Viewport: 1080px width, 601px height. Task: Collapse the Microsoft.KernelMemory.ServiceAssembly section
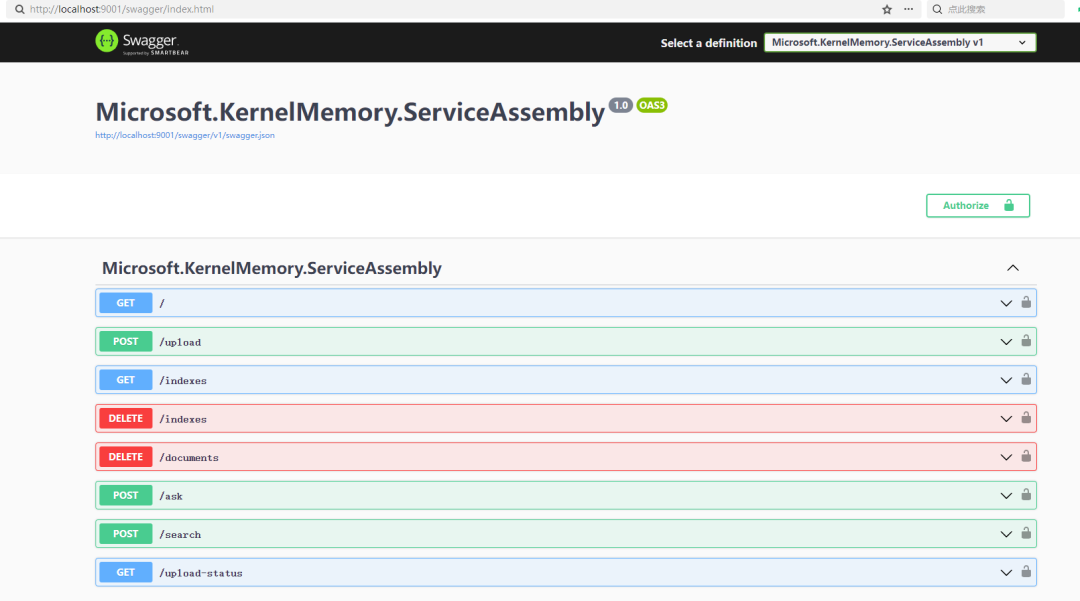[1012, 268]
